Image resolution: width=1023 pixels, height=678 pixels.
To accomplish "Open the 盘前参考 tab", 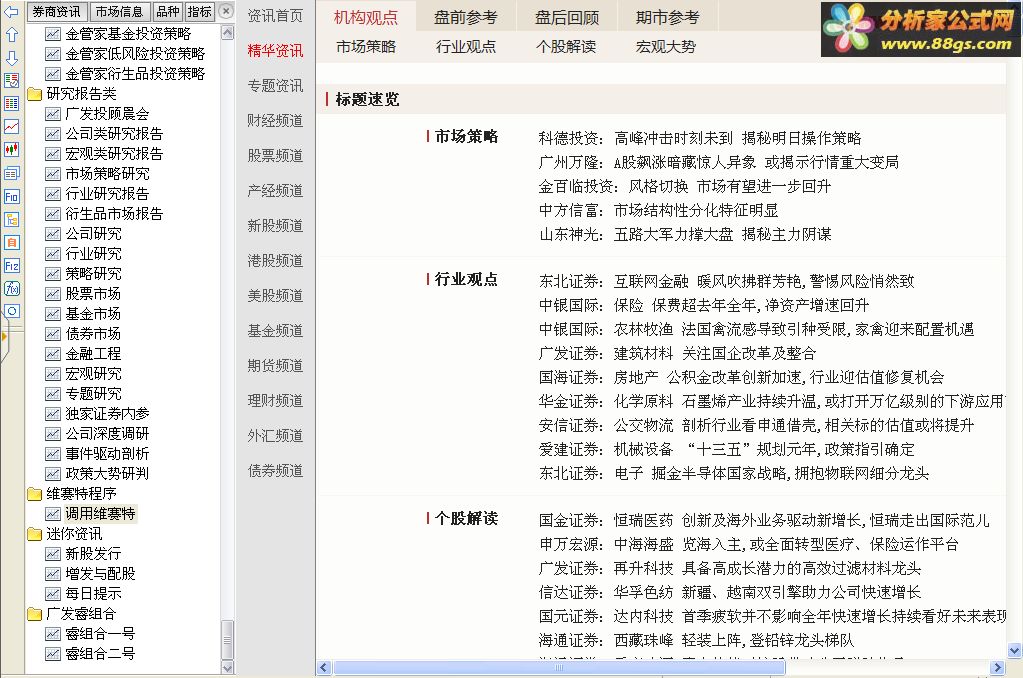I will [466, 17].
